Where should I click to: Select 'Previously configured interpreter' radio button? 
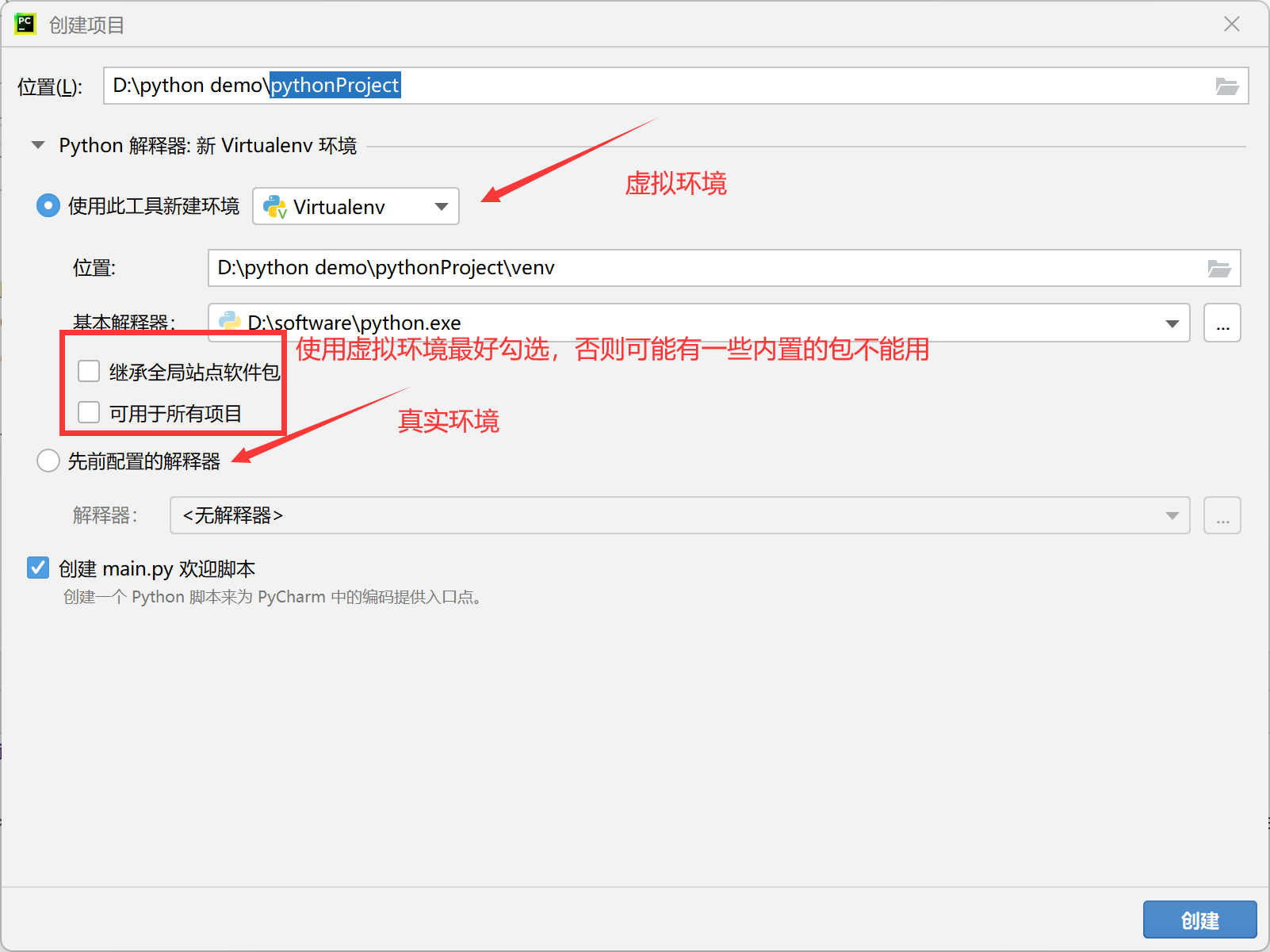[x=48, y=461]
